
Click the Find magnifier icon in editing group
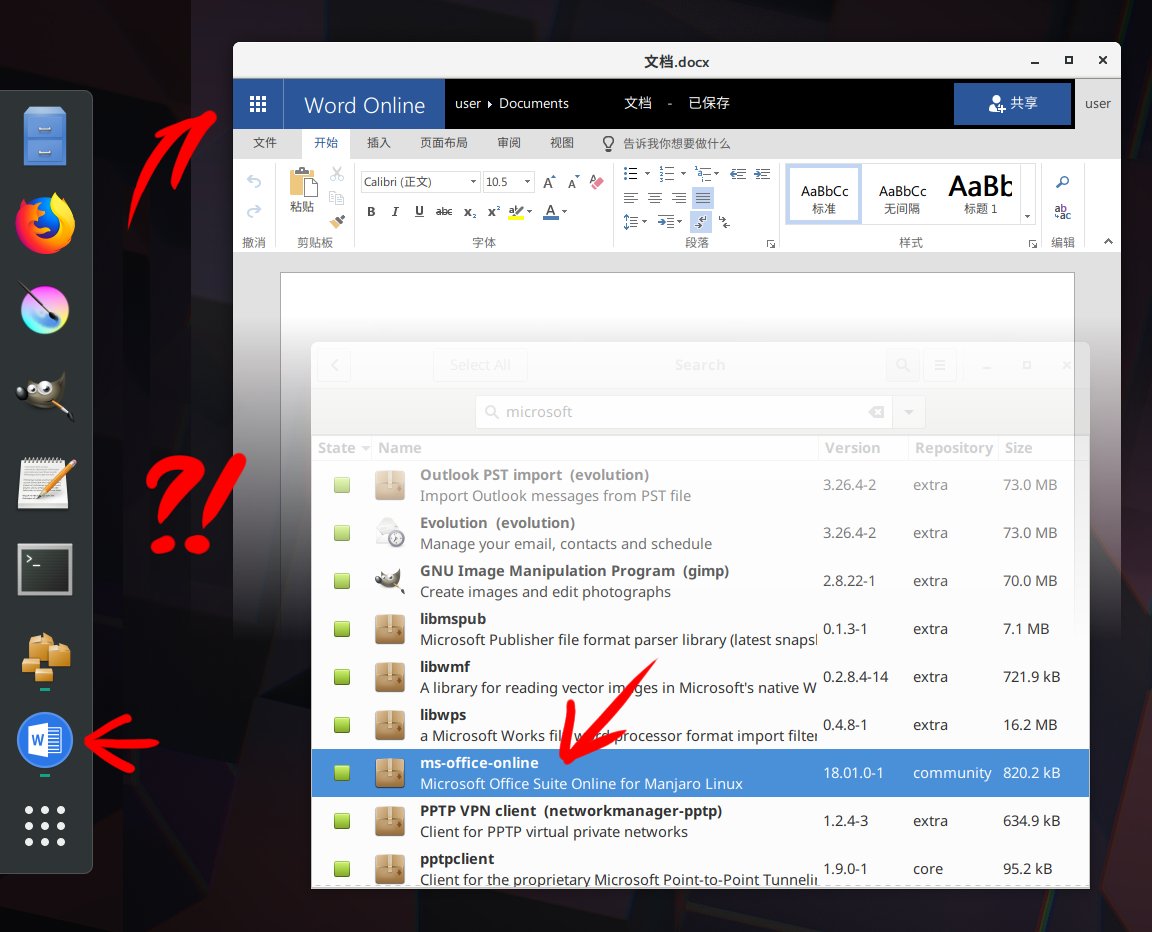(x=1062, y=182)
